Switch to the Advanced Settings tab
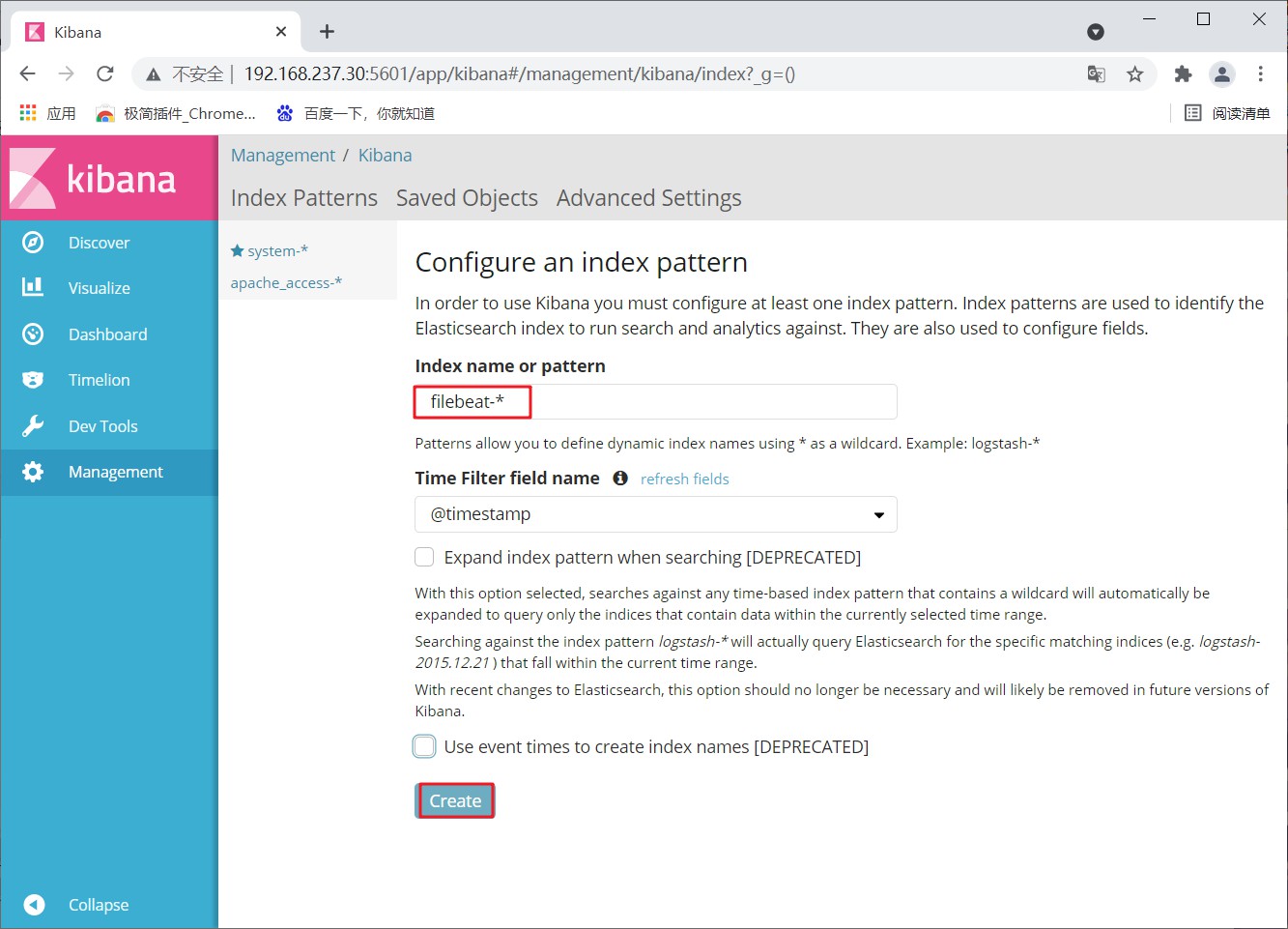Image resolution: width=1288 pixels, height=929 pixels. tap(649, 198)
